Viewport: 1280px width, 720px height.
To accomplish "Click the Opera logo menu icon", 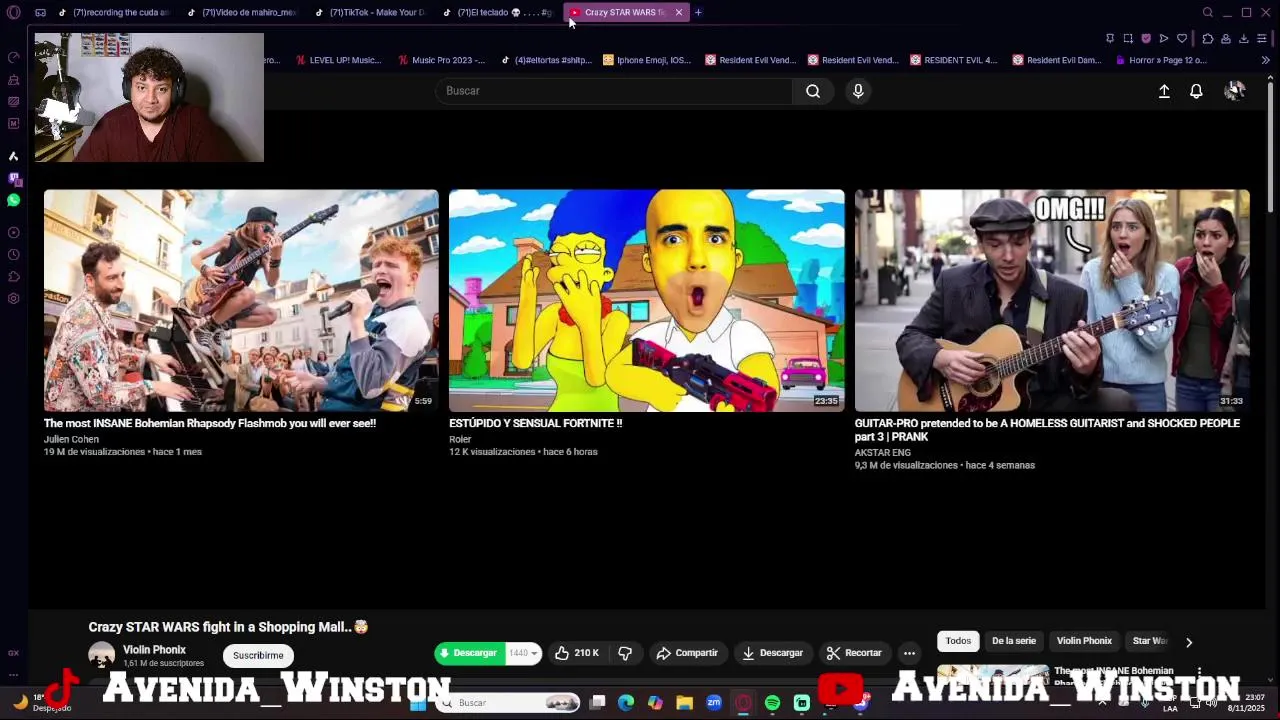I will (x=13, y=12).
